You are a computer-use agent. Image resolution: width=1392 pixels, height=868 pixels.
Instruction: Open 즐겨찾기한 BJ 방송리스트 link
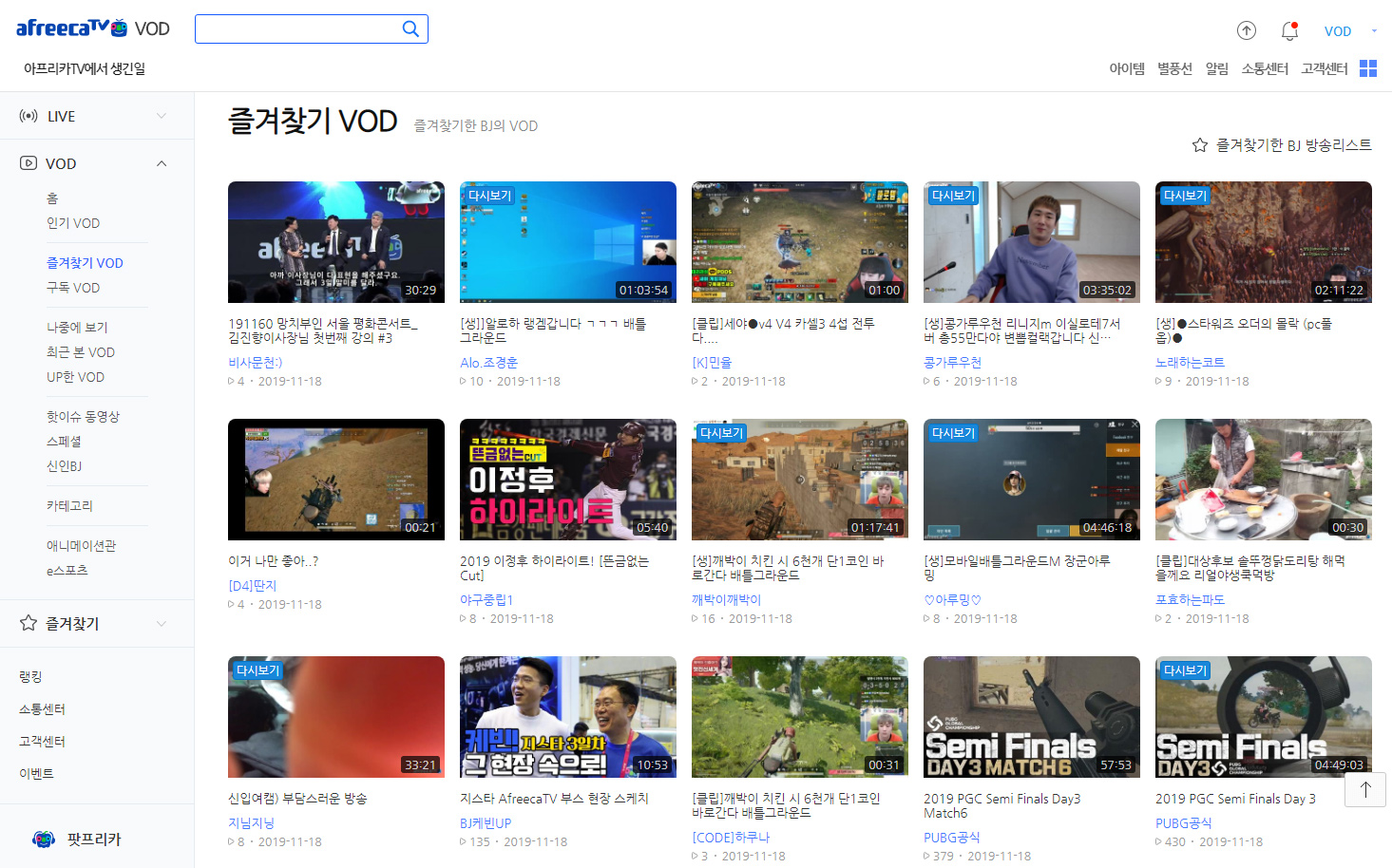pyautogui.click(x=1293, y=144)
